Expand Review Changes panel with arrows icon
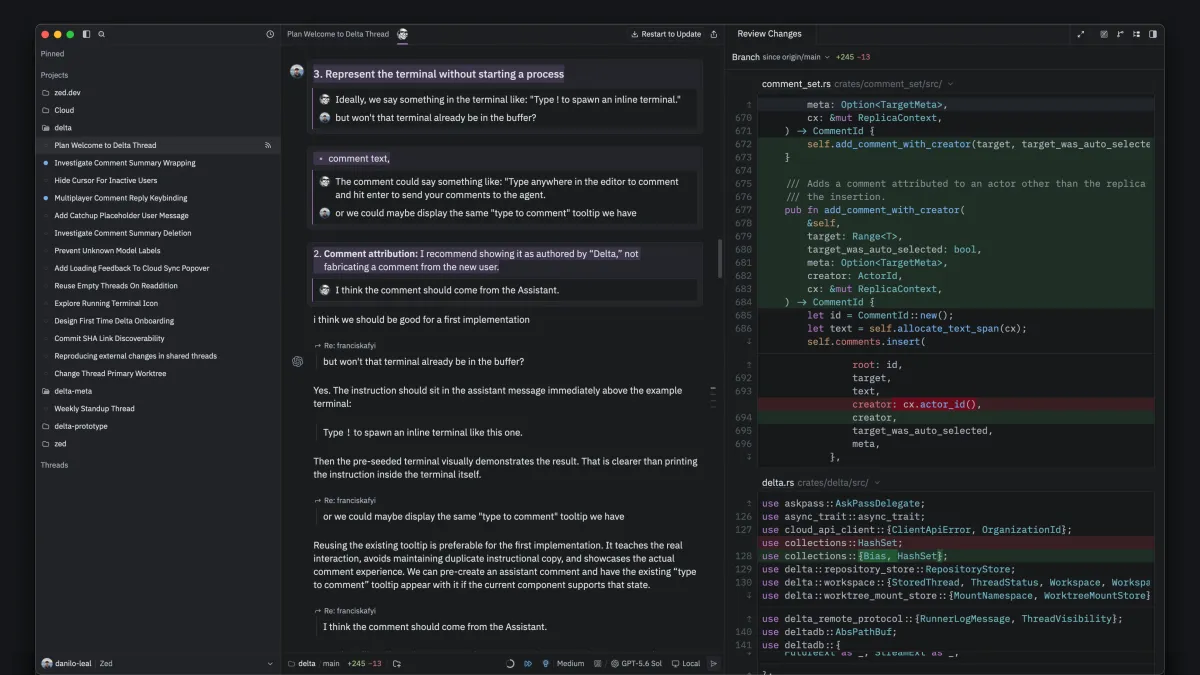The width and height of the screenshot is (1200, 675). pyautogui.click(x=1081, y=34)
